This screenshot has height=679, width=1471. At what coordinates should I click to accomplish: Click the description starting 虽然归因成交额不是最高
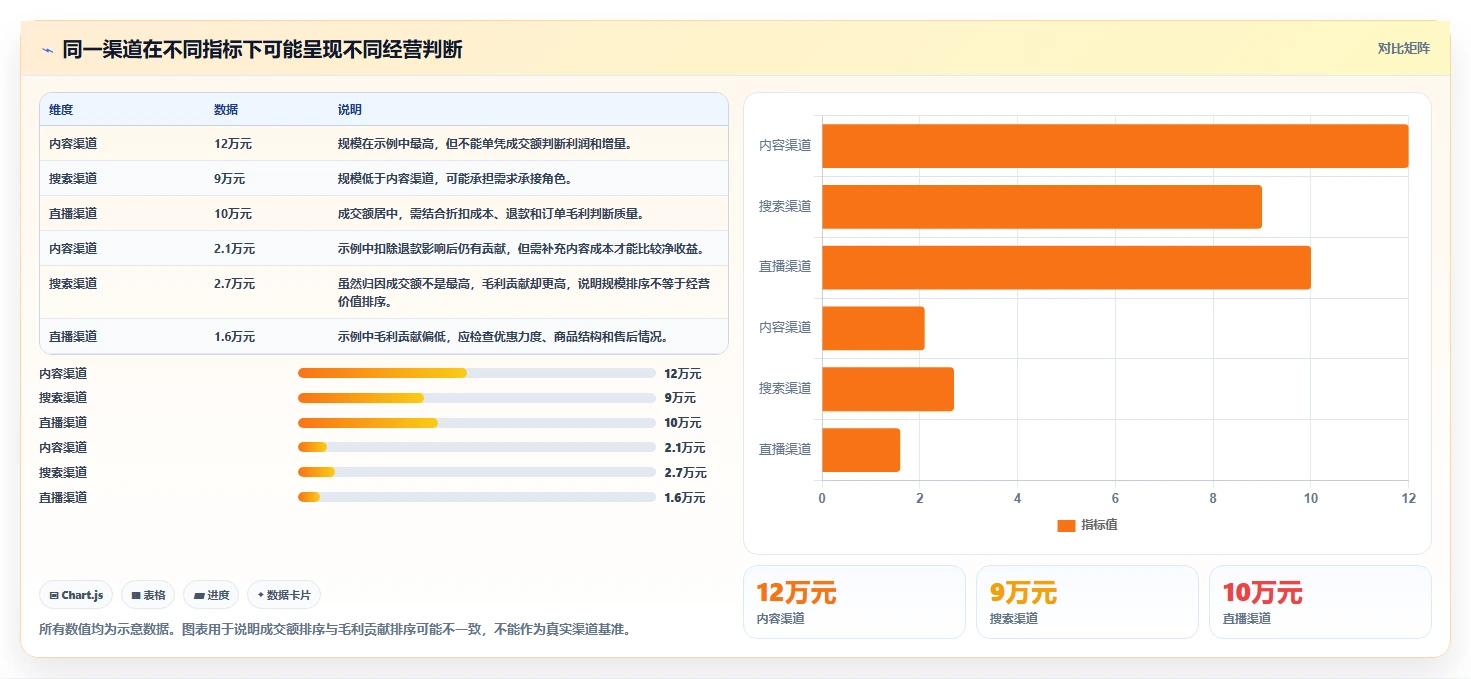[x=524, y=293]
